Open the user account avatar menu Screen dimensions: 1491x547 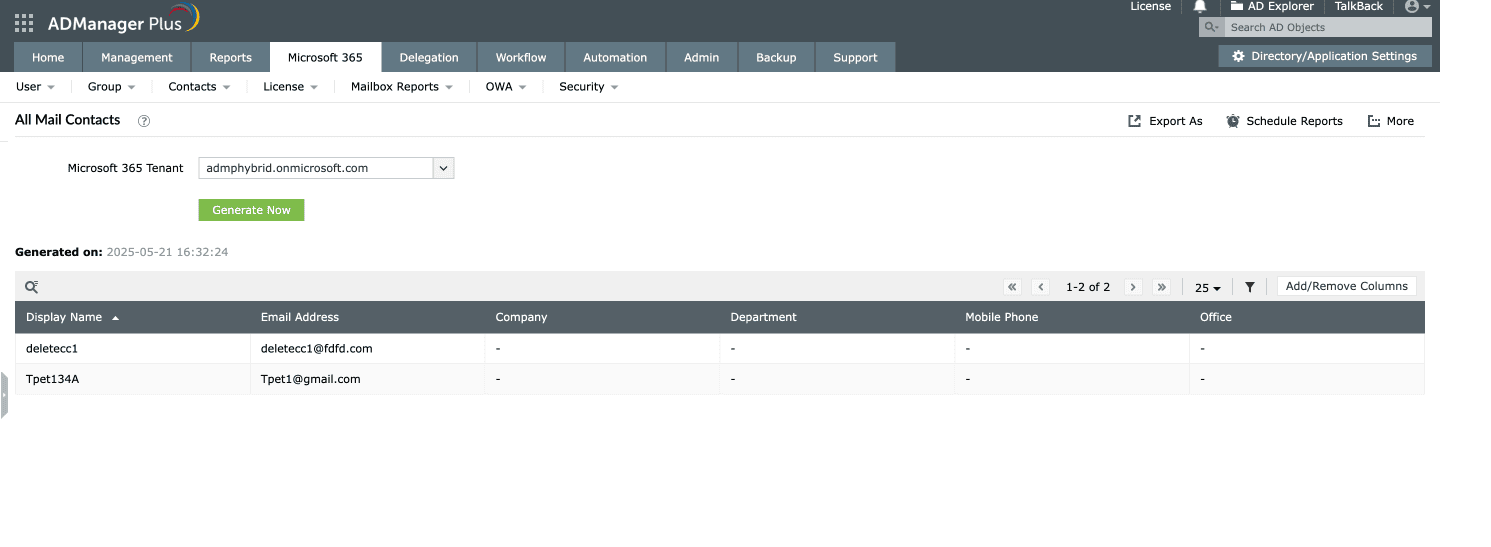(1417, 6)
